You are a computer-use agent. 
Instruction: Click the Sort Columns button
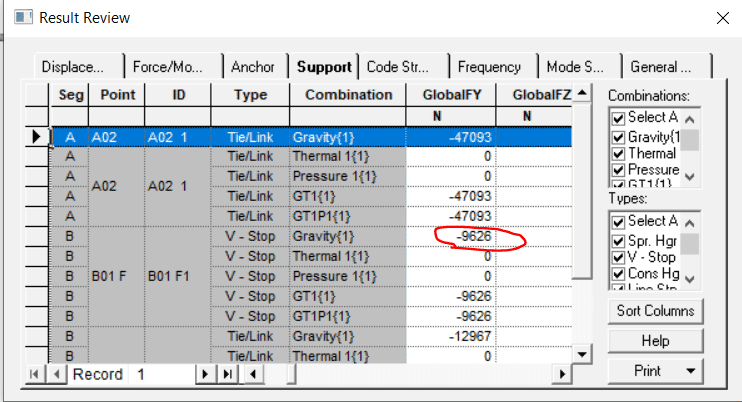(655, 311)
